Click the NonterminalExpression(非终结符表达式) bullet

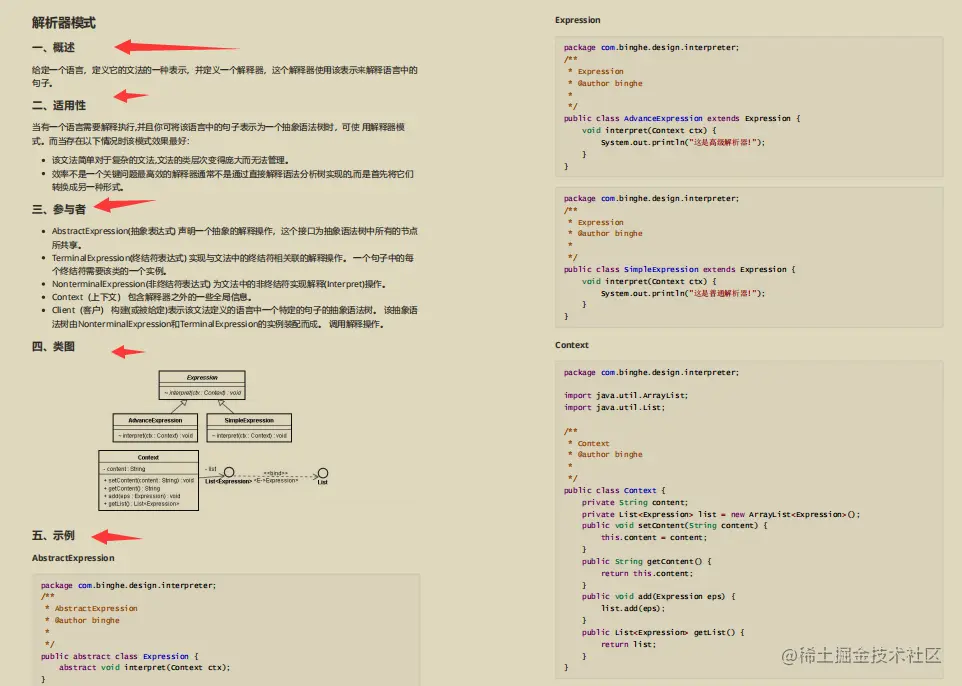pos(219,284)
